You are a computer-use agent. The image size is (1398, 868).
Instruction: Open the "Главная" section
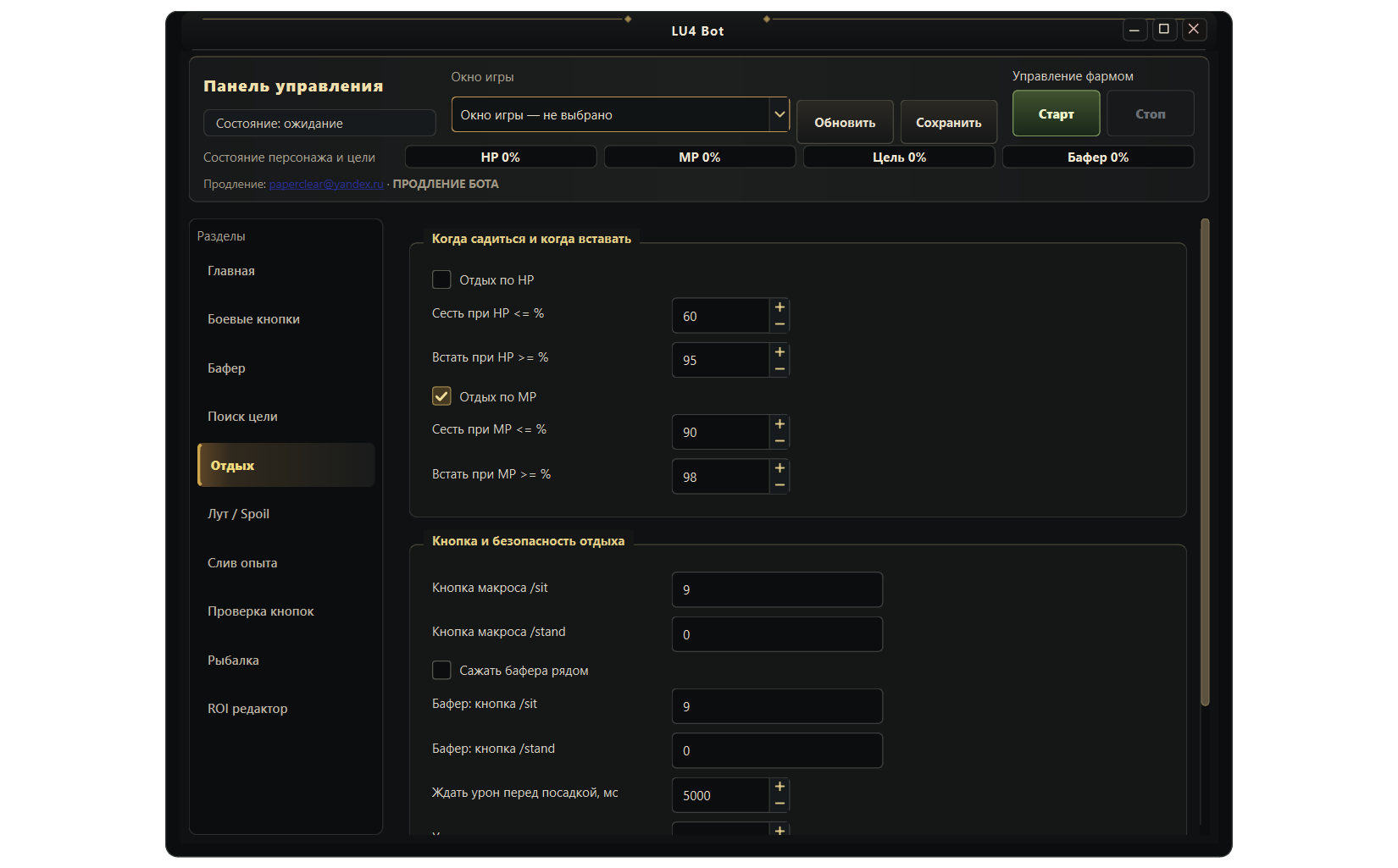tap(286, 271)
